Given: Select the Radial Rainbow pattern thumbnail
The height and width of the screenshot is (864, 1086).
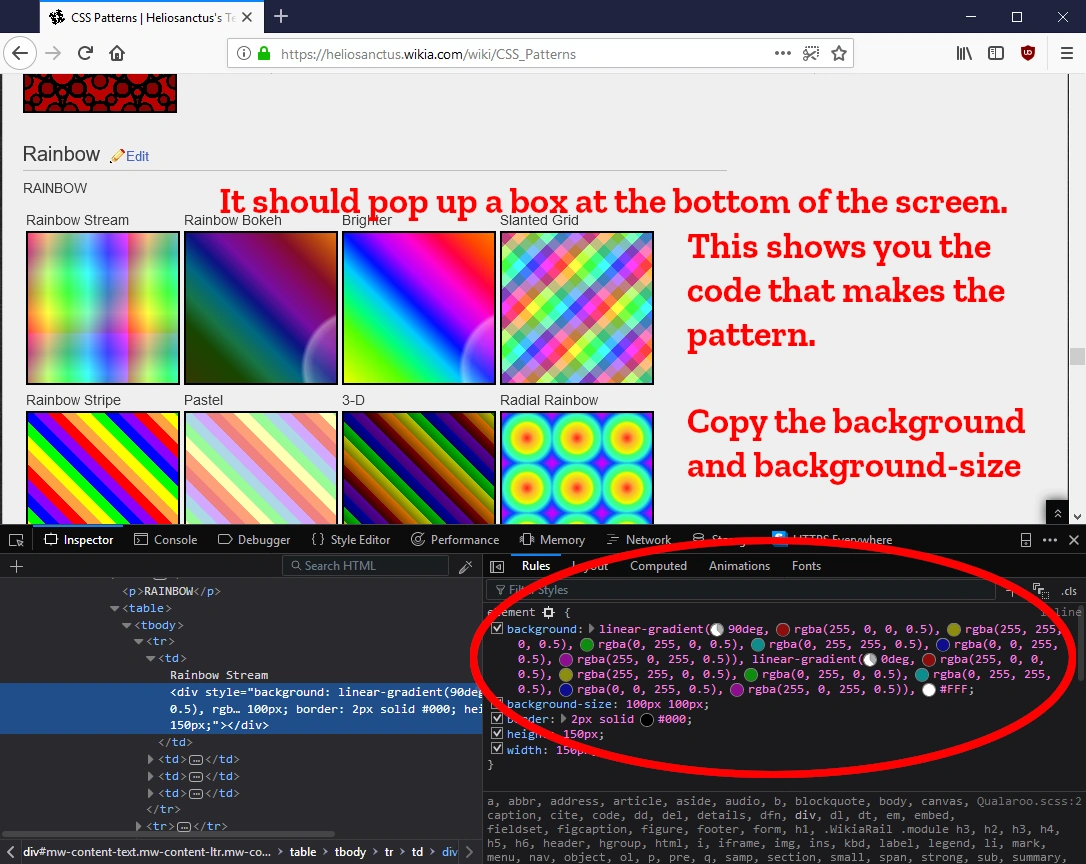Looking at the screenshot, I should pos(577,468).
